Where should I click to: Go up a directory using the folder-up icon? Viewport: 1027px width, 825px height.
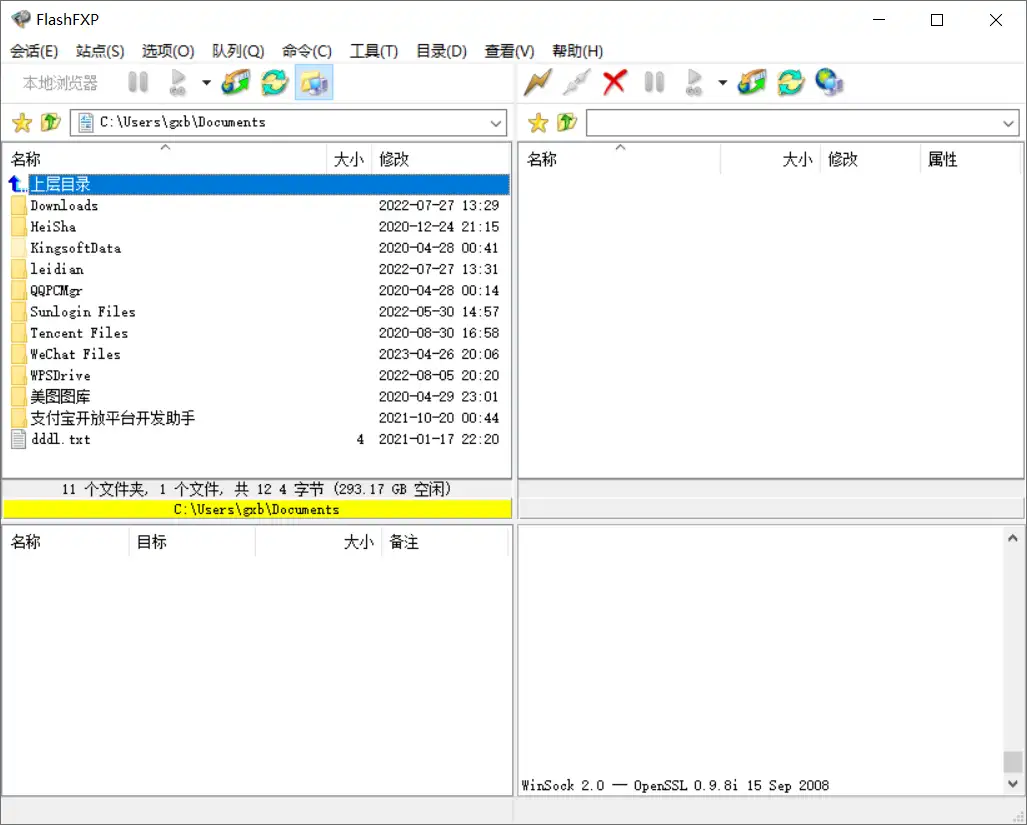49,122
